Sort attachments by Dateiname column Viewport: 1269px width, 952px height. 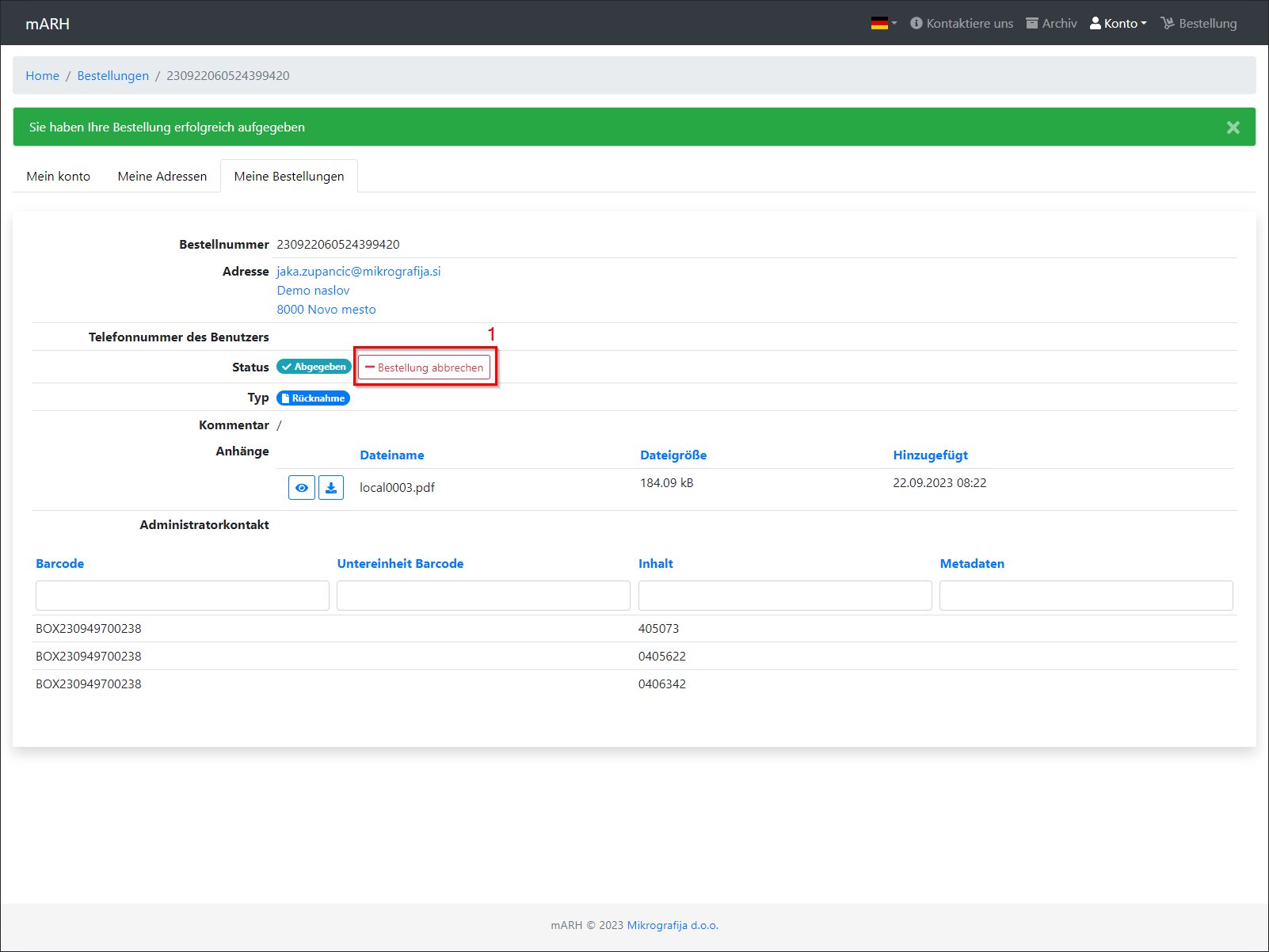pyautogui.click(x=392, y=455)
